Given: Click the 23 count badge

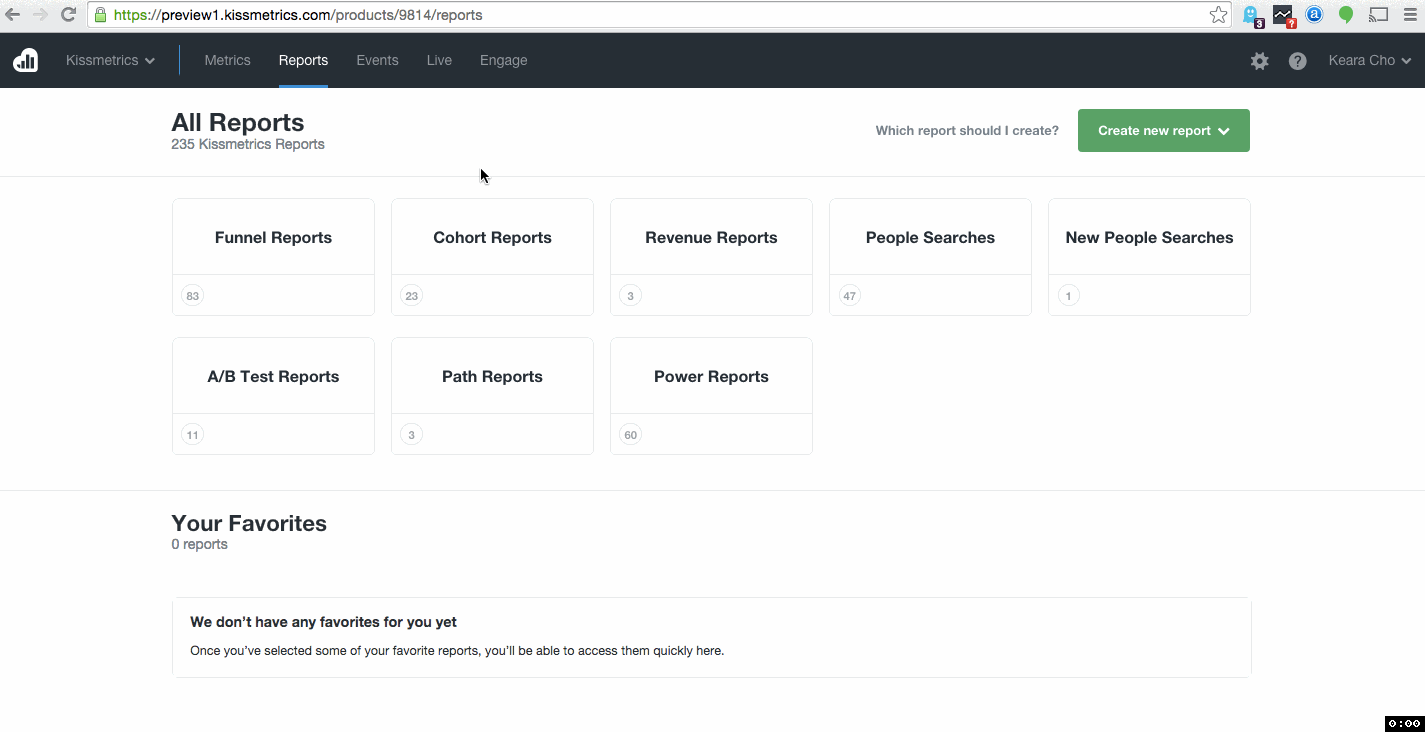Looking at the screenshot, I should pyautogui.click(x=411, y=296).
